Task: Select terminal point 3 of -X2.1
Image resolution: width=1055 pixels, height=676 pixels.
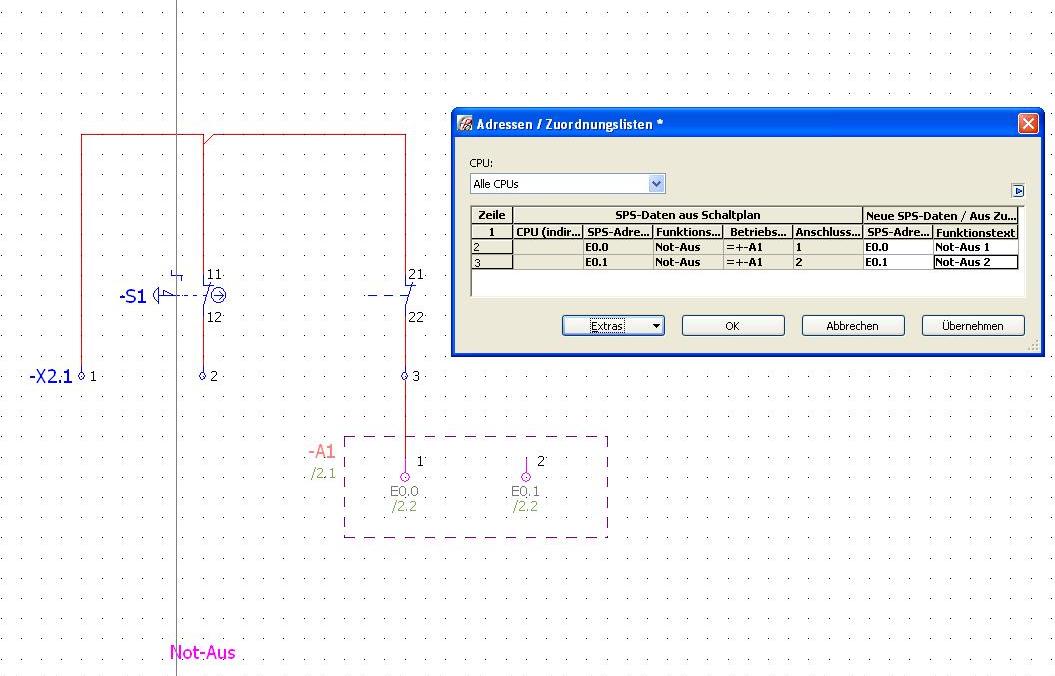Action: pos(404,376)
